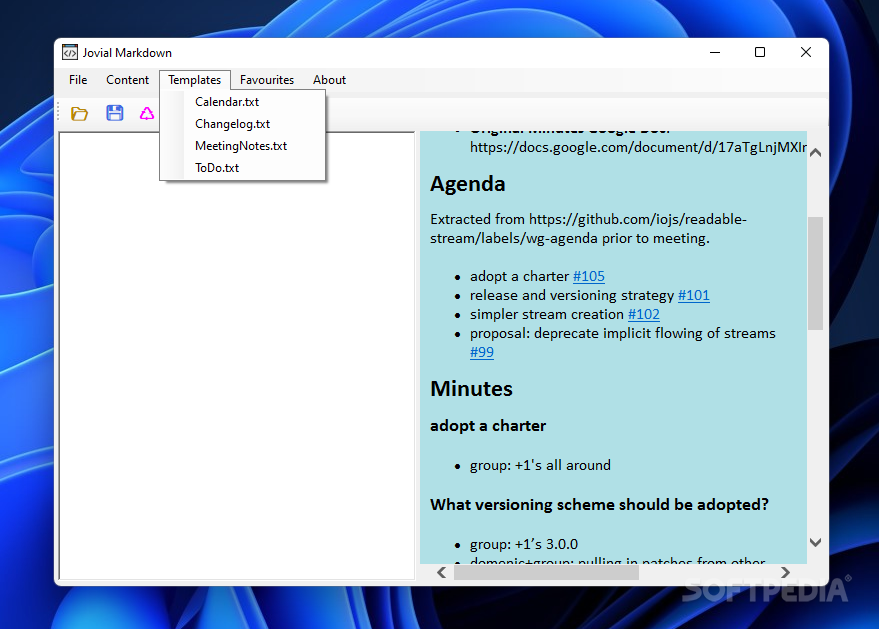
Task: Click the toolbar grip handle at left
Action: [58, 112]
